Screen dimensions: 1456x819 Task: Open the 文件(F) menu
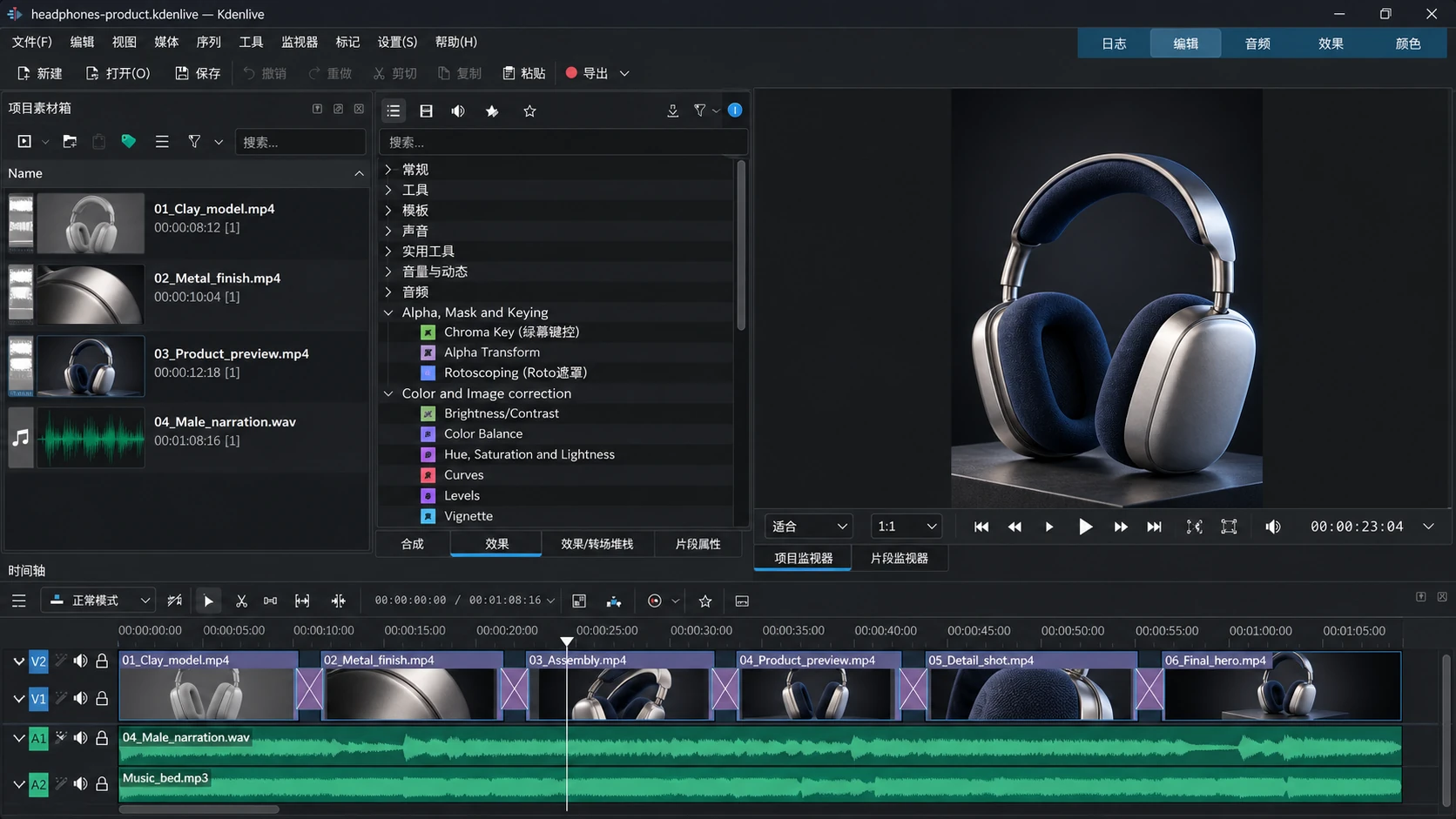tap(31, 42)
